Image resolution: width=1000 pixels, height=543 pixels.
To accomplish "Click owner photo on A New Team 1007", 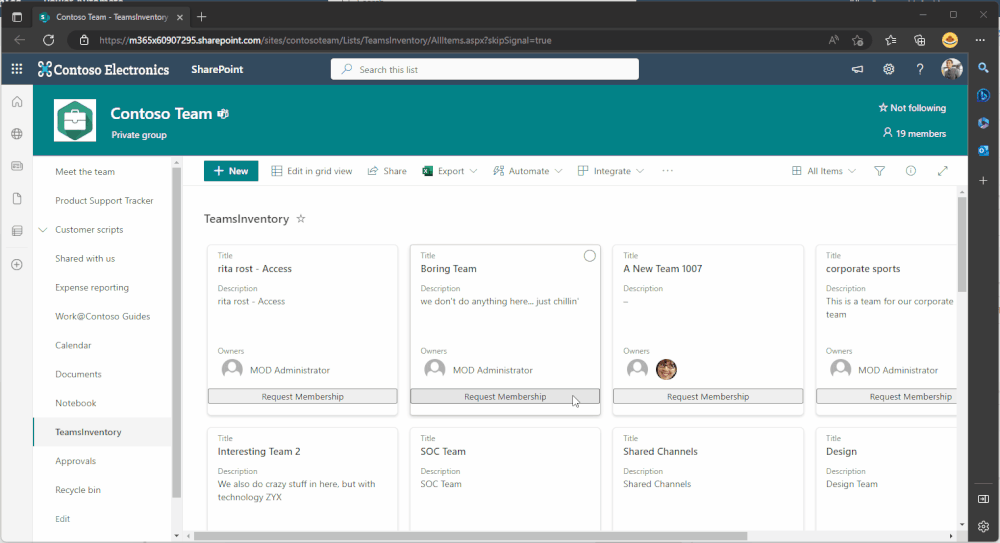I will pyautogui.click(x=666, y=369).
